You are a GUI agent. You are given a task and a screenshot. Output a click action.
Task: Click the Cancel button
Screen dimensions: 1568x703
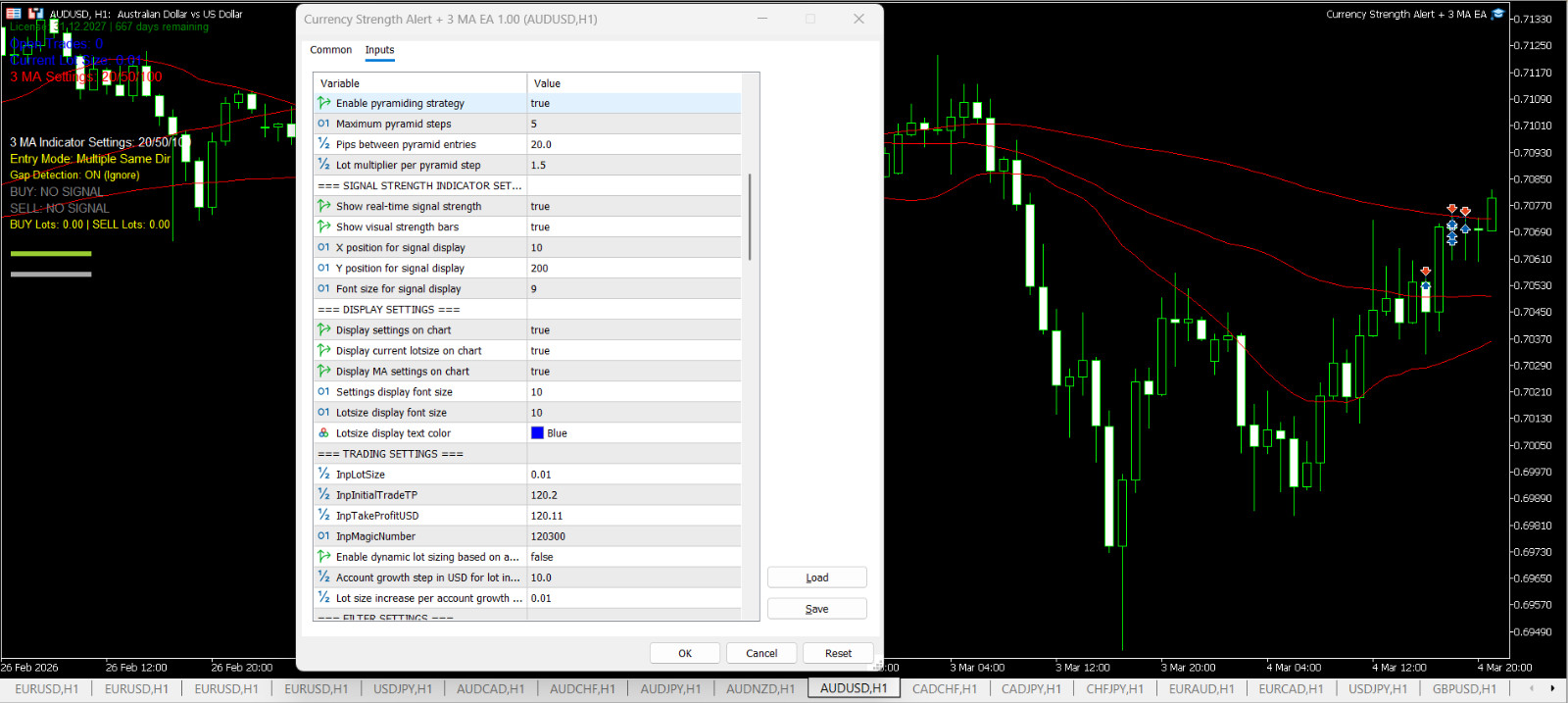coord(761,653)
